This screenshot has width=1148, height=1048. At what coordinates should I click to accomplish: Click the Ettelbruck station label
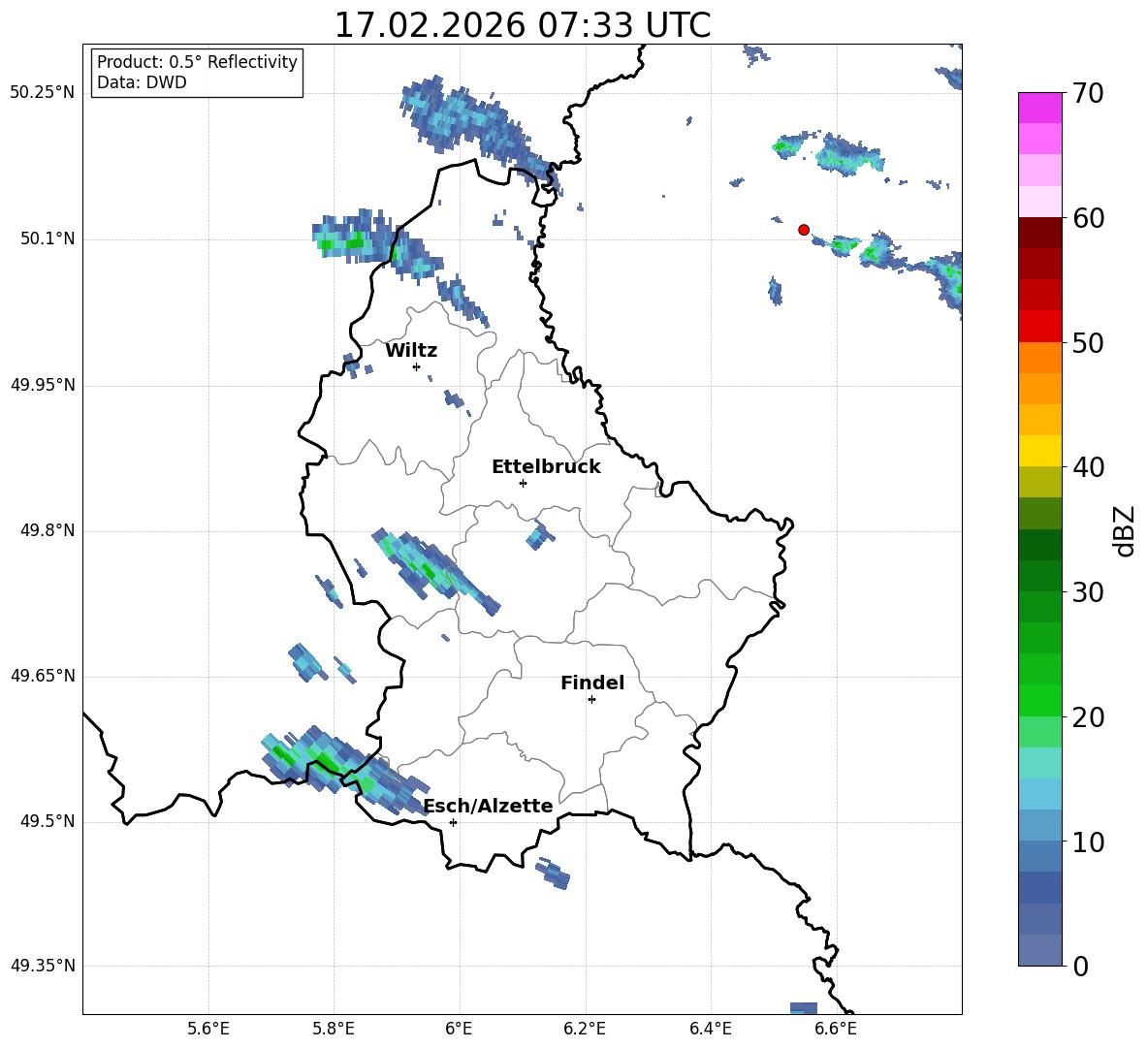coord(546,467)
